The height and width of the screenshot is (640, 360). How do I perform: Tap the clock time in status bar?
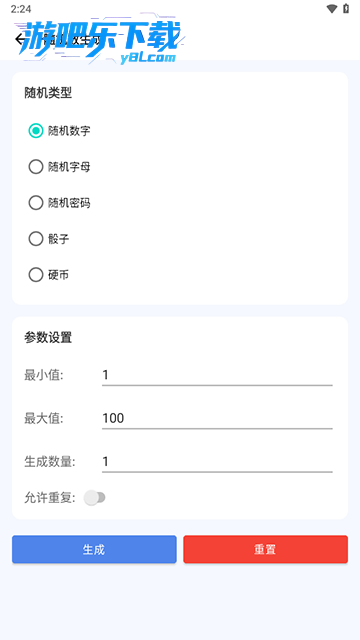pyautogui.click(x=21, y=9)
